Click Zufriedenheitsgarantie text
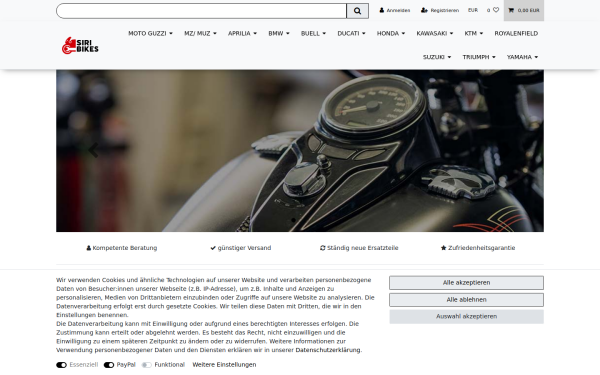The height and width of the screenshot is (375, 600). 481,248
